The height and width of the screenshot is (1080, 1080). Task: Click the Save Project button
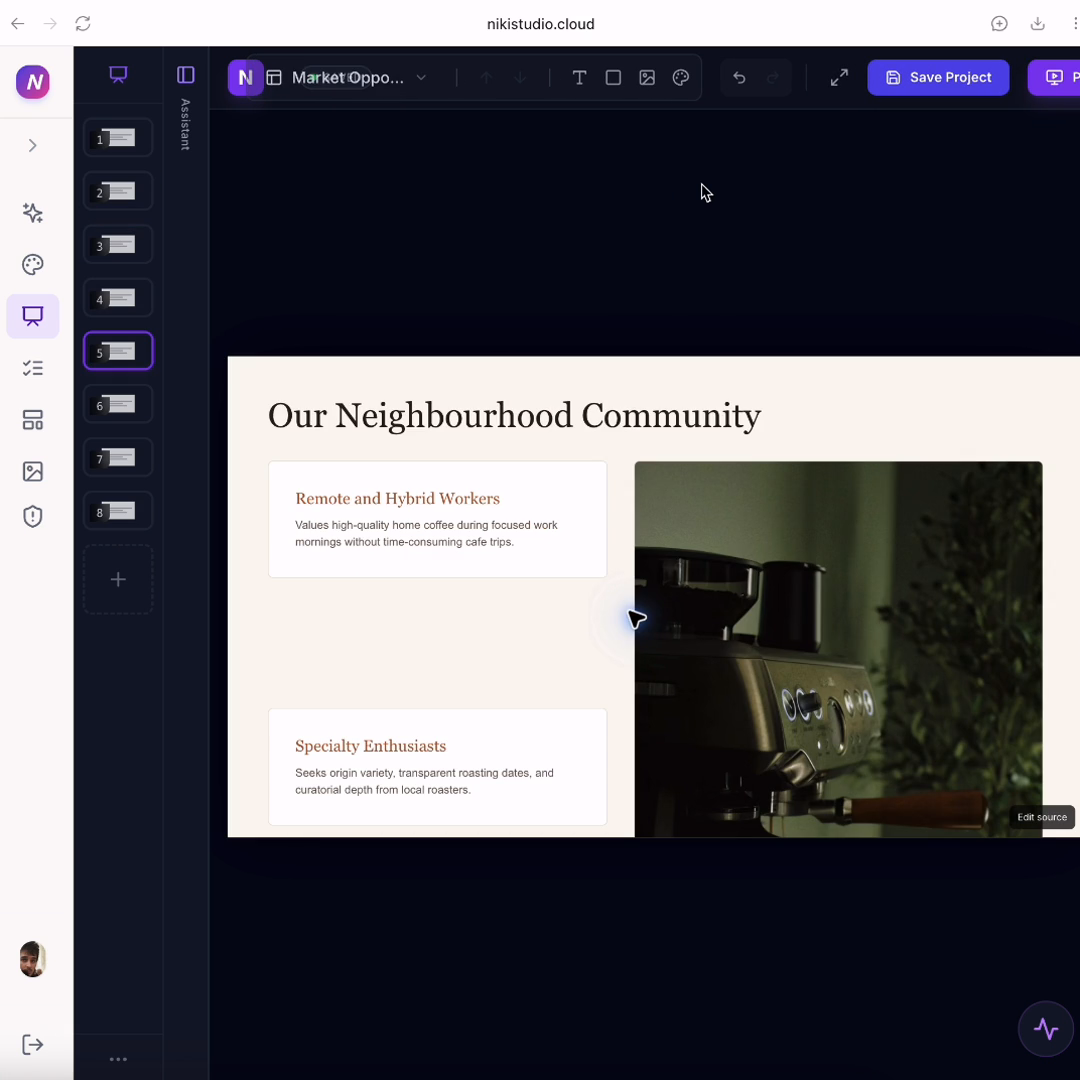tap(938, 78)
